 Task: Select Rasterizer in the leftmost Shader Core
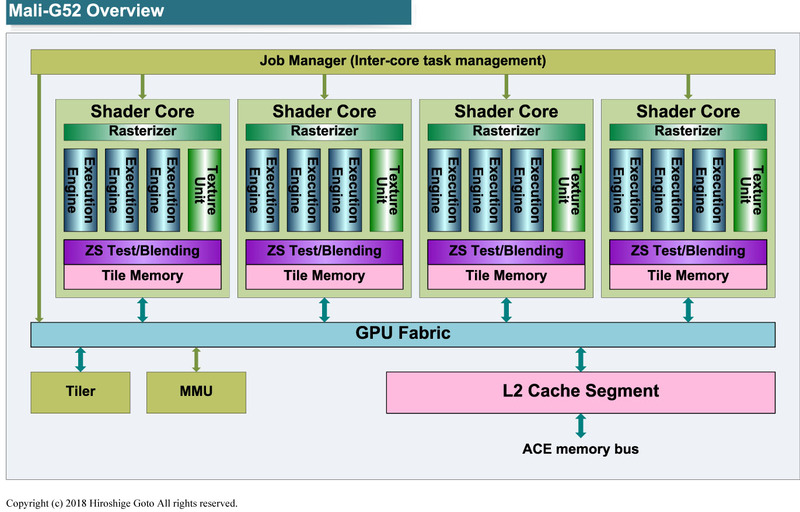(x=142, y=131)
